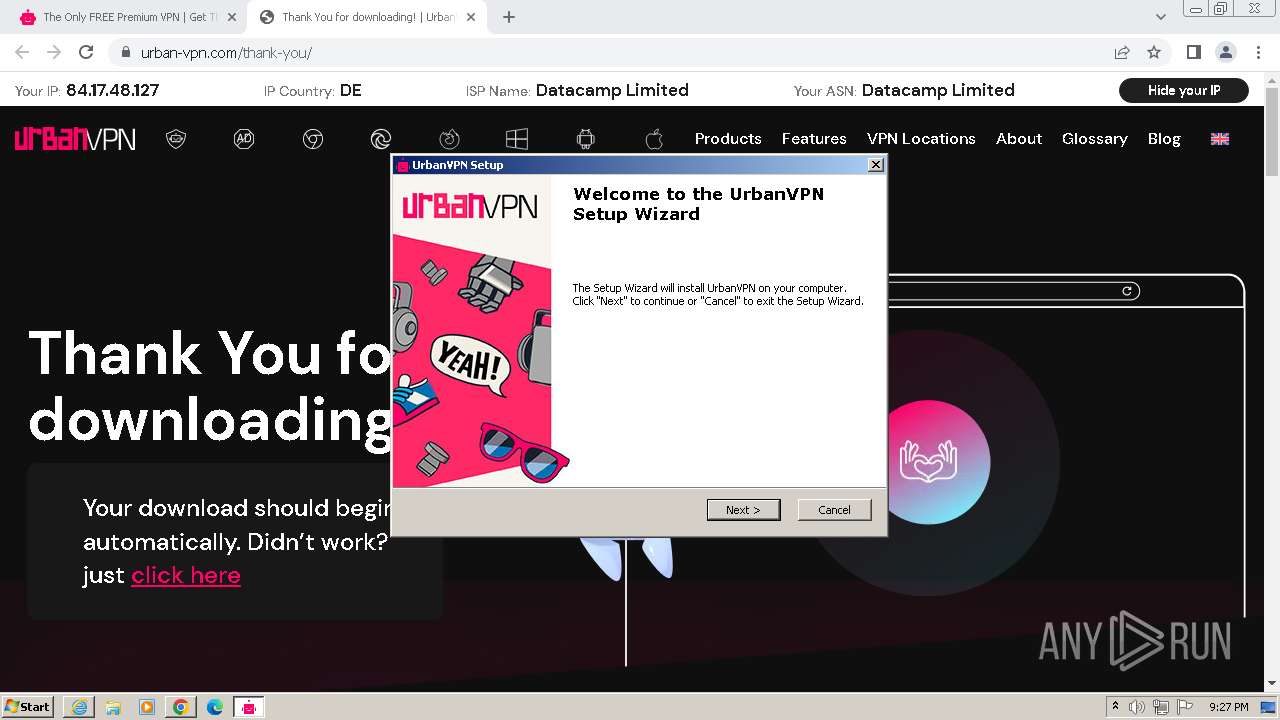Follow the 'click here' download link
This screenshot has height=720, width=1280.
pos(186,575)
